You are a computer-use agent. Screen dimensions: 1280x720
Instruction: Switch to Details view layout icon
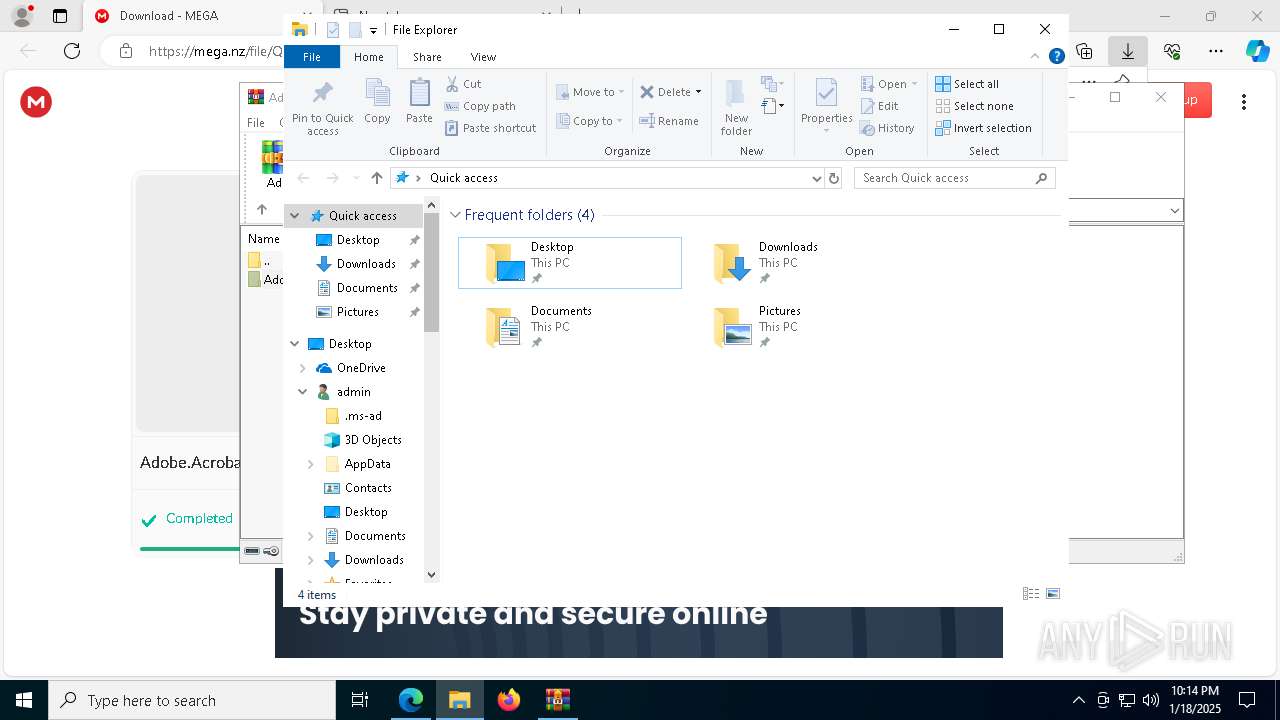coord(1031,594)
